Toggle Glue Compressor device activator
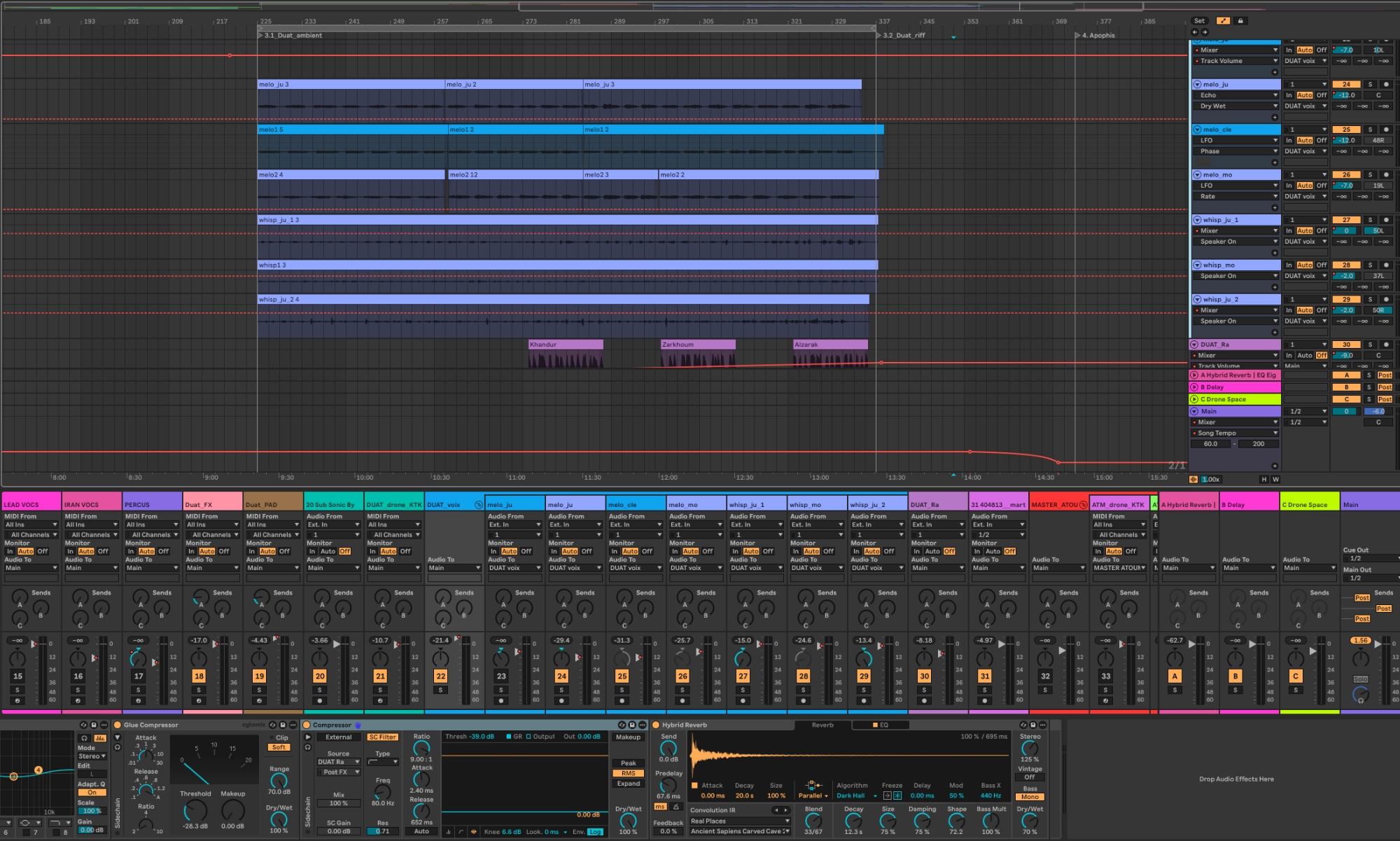1400x841 pixels. pyautogui.click(x=118, y=725)
